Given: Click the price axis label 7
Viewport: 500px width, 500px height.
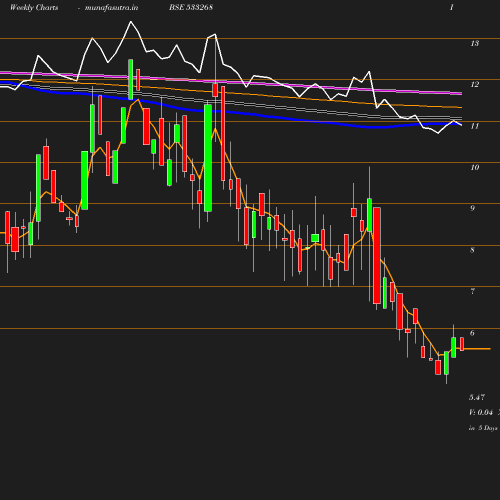Looking at the screenshot, I should tap(472, 291).
